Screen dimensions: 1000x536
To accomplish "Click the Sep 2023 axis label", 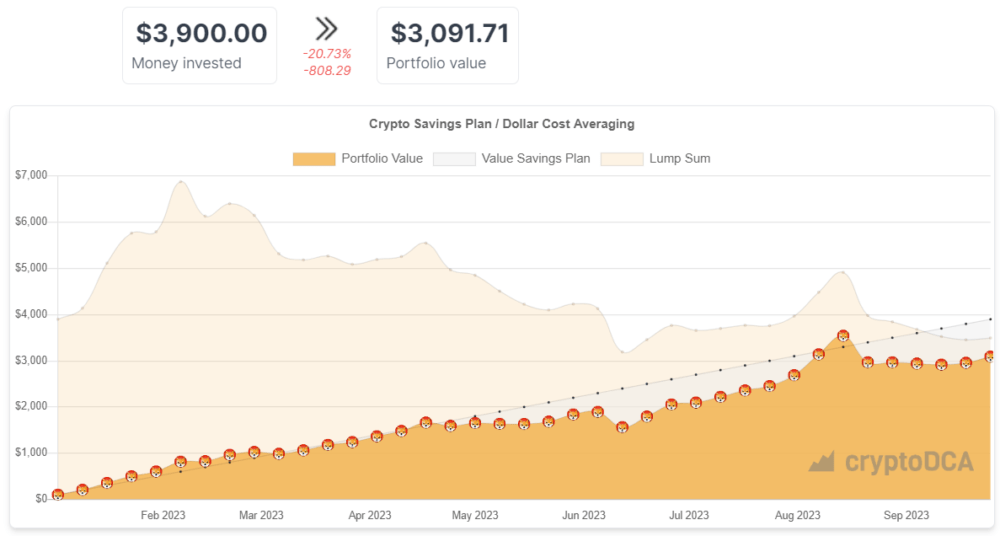I will click(x=906, y=515).
